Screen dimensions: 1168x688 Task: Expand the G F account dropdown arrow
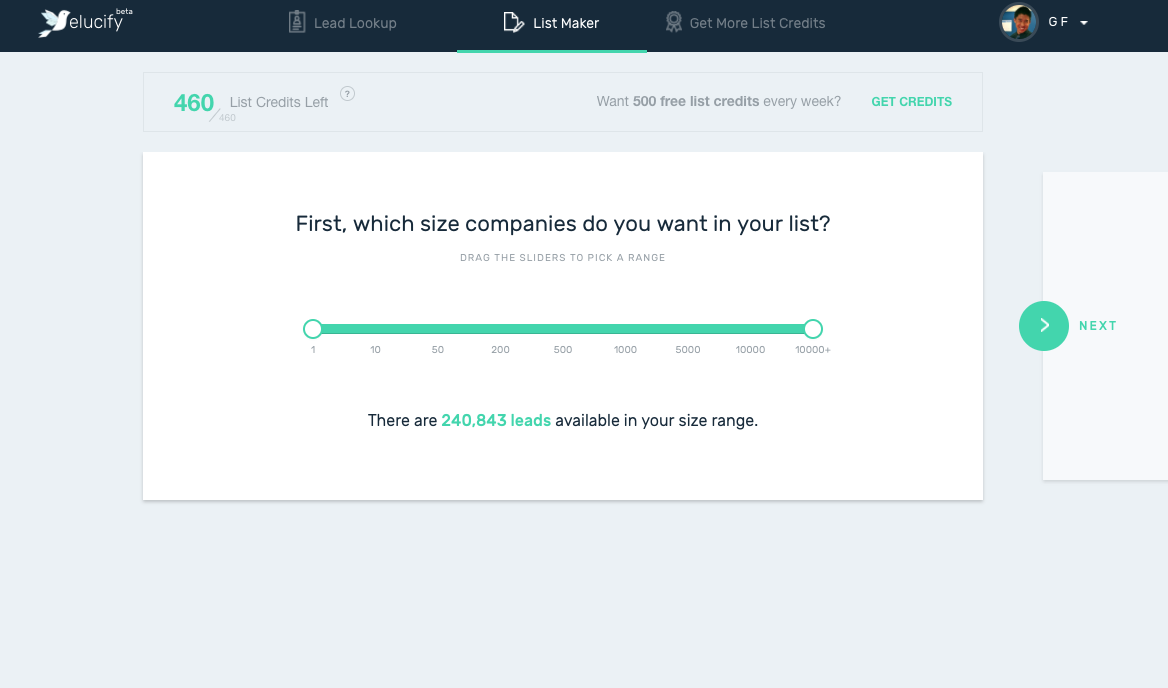tap(1084, 23)
